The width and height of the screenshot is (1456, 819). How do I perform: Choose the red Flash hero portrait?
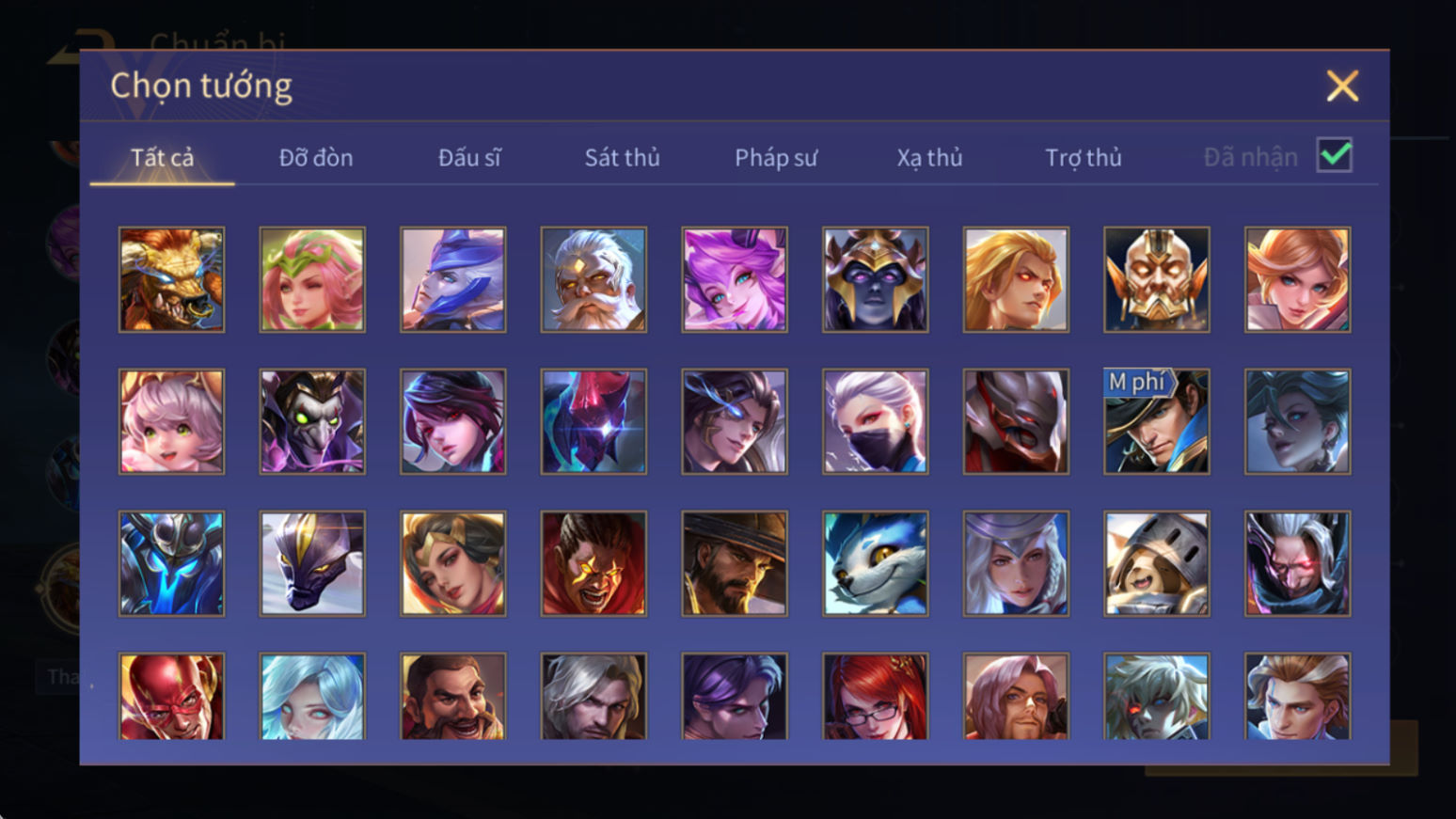[x=171, y=696]
